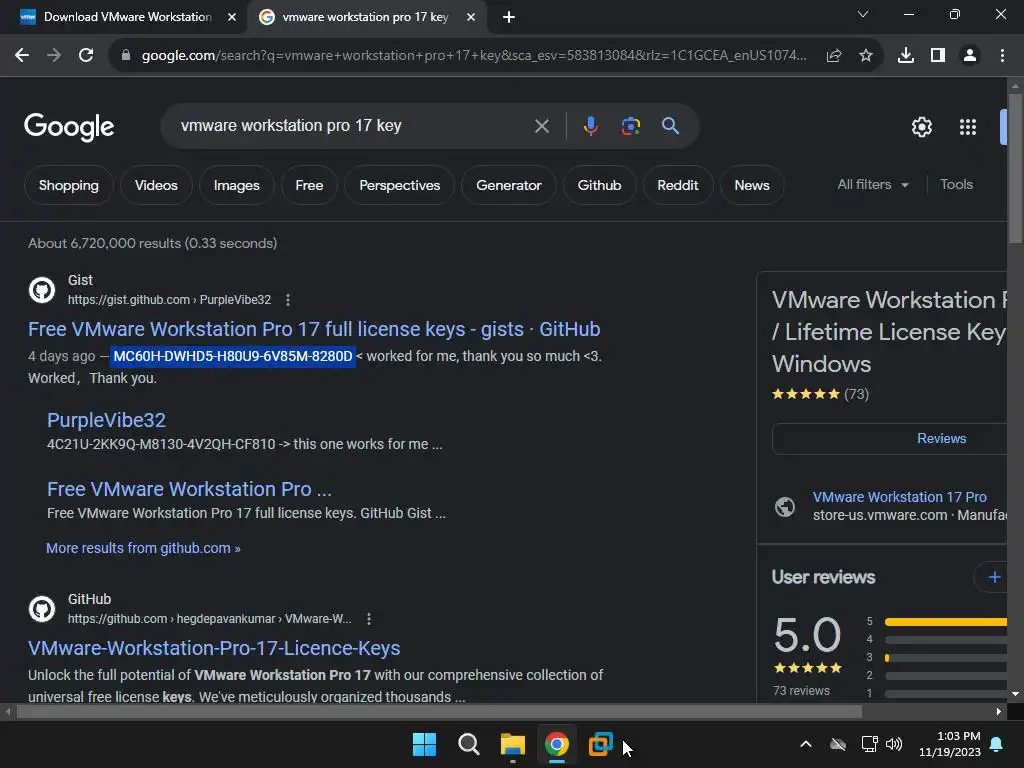Go back to the previous page
The height and width of the screenshot is (768, 1024).
22,56
